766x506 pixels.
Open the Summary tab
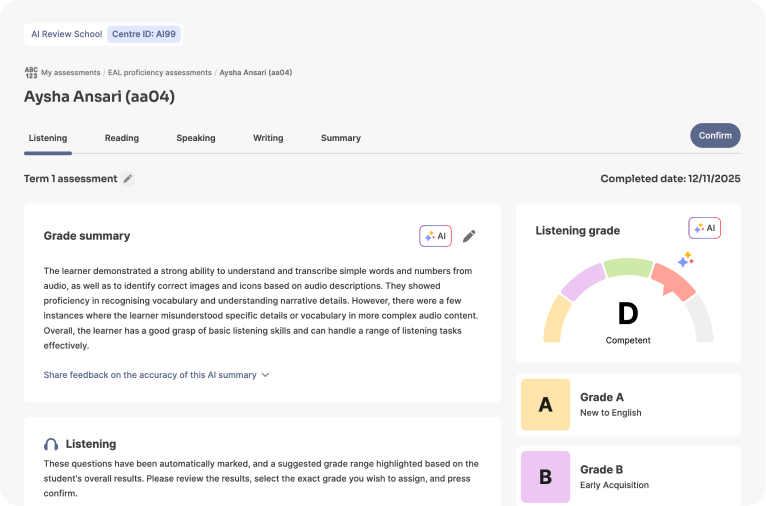point(341,138)
